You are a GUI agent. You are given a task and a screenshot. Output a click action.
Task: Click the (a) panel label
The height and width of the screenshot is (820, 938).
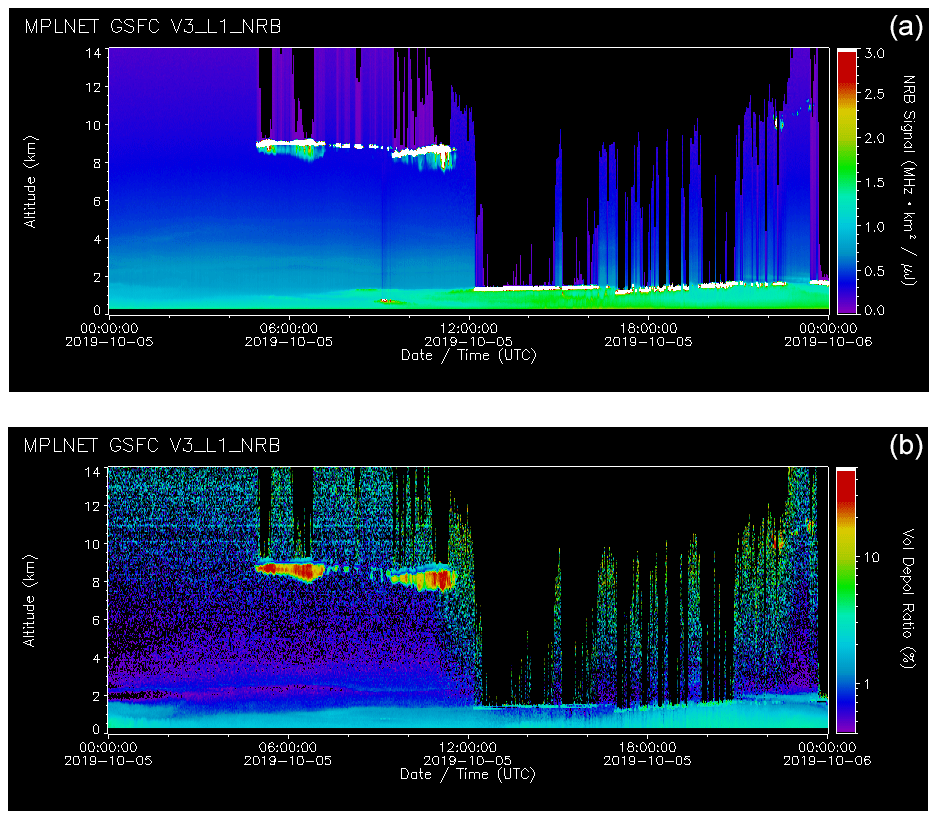pyautogui.click(x=907, y=27)
